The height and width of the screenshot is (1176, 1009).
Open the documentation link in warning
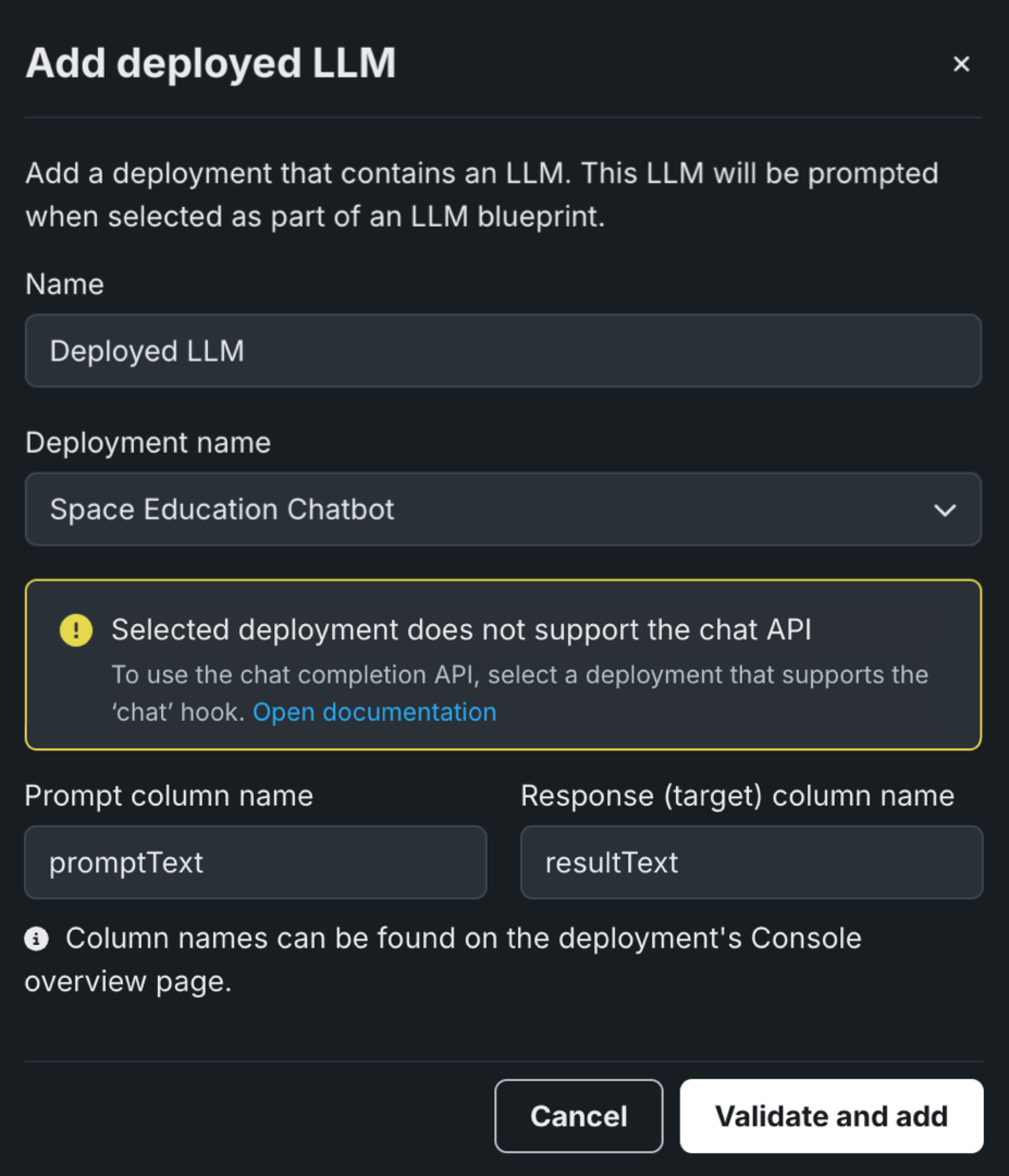[374, 712]
